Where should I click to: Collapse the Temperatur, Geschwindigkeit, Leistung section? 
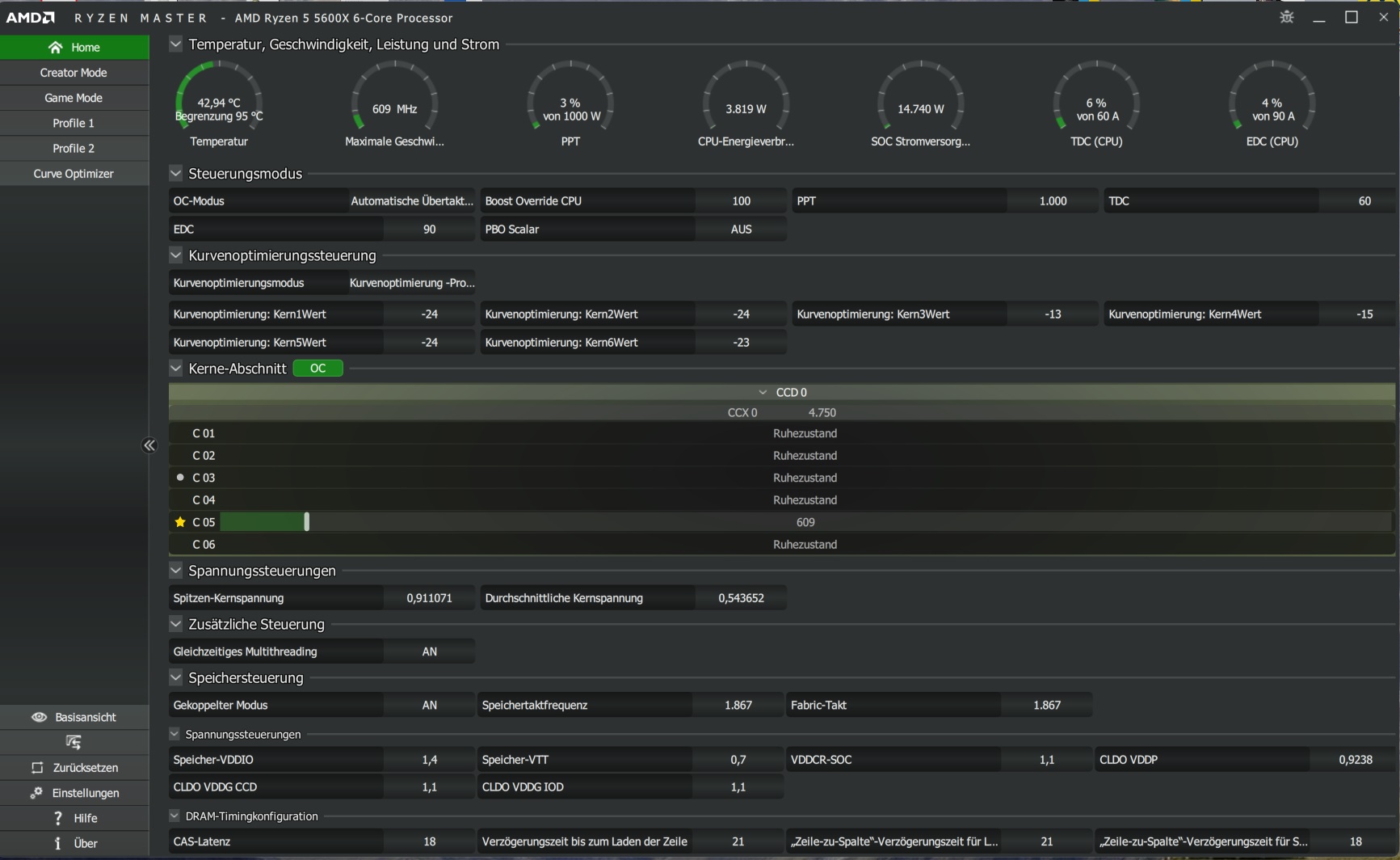pos(175,44)
